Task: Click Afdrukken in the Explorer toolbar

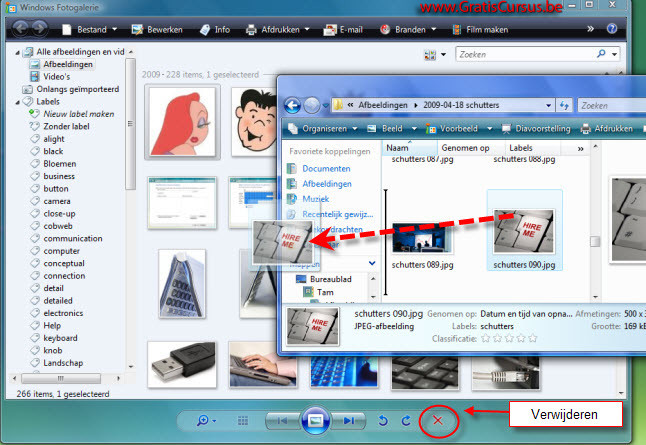Action: [606, 129]
